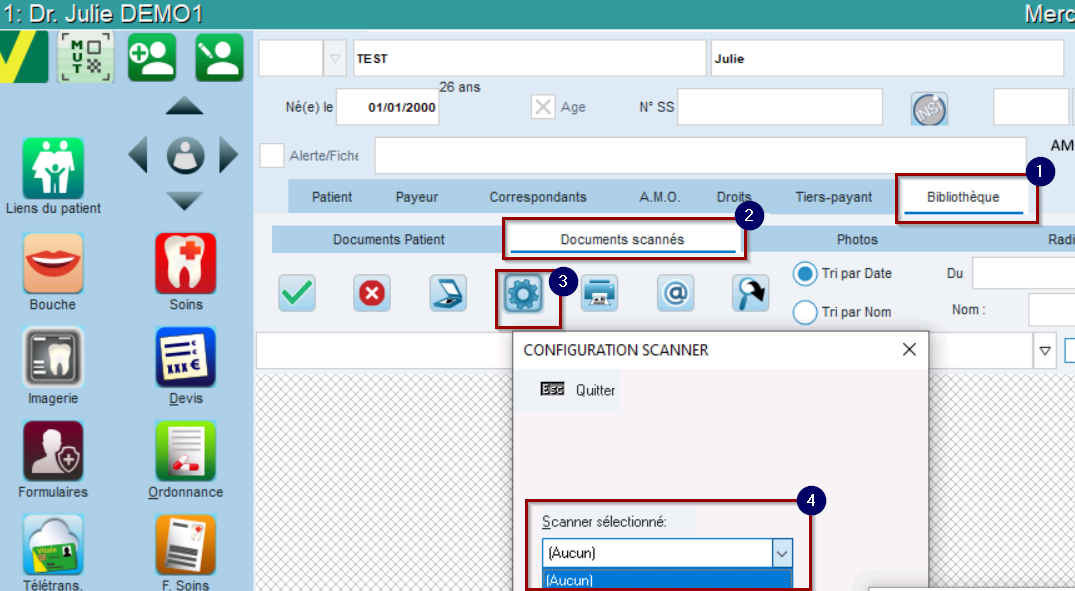Open the Soins tooth icon
1075x591 pixels.
click(x=186, y=263)
